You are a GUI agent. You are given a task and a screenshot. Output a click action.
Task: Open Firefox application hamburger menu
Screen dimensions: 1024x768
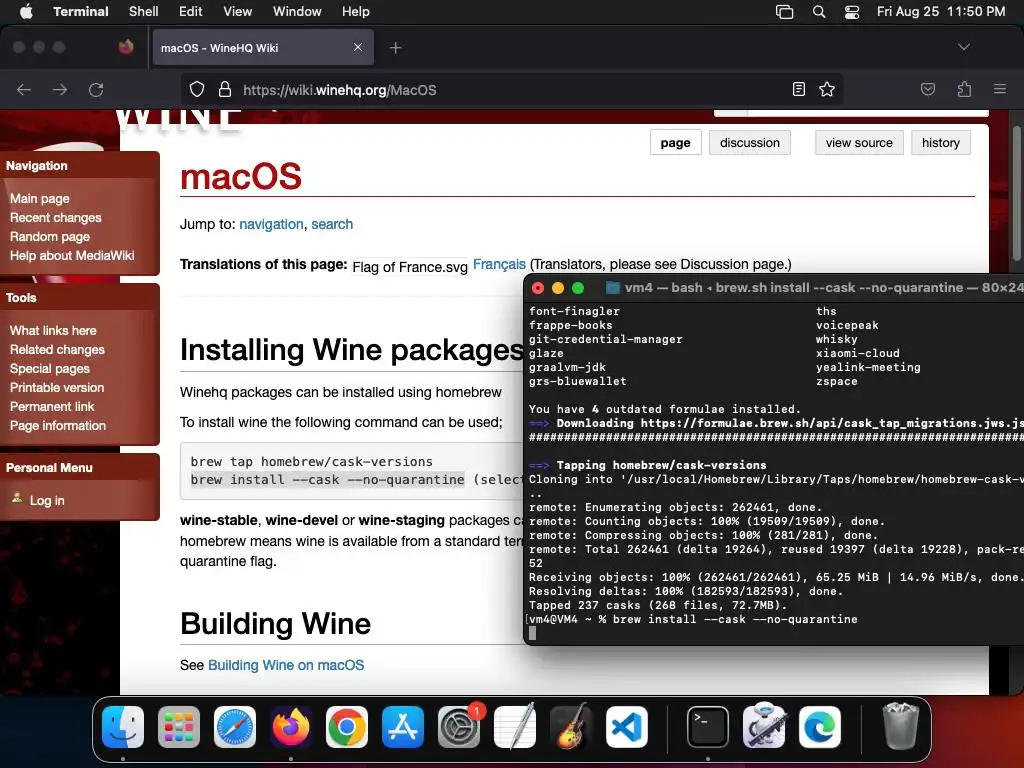[1000, 89]
